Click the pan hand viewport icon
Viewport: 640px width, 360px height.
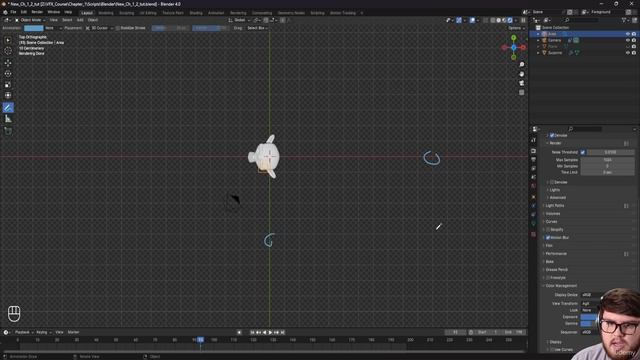[522, 74]
